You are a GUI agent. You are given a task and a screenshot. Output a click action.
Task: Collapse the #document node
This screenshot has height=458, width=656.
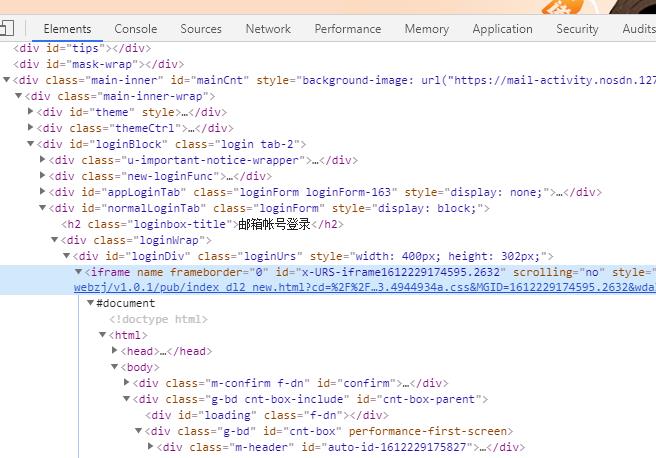pyautogui.click(x=90, y=303)
